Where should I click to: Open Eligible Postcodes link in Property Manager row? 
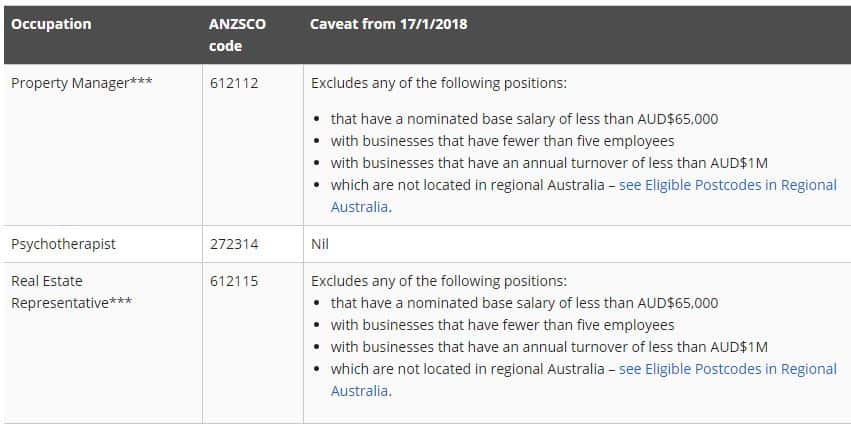tap(727, 185)
